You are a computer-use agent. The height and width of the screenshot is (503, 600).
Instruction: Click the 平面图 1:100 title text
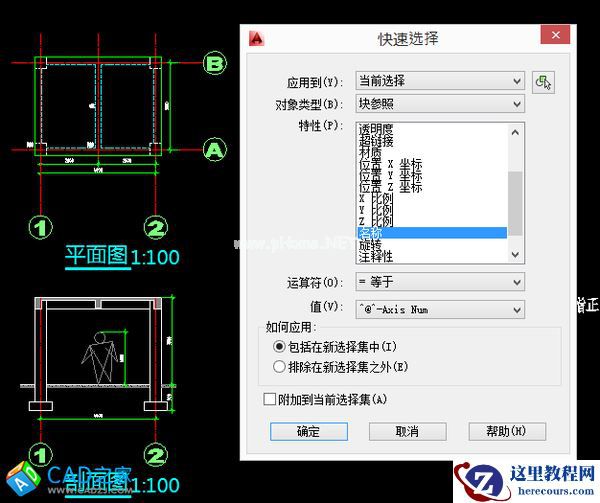pyautogui.click(x=122, y=256)
